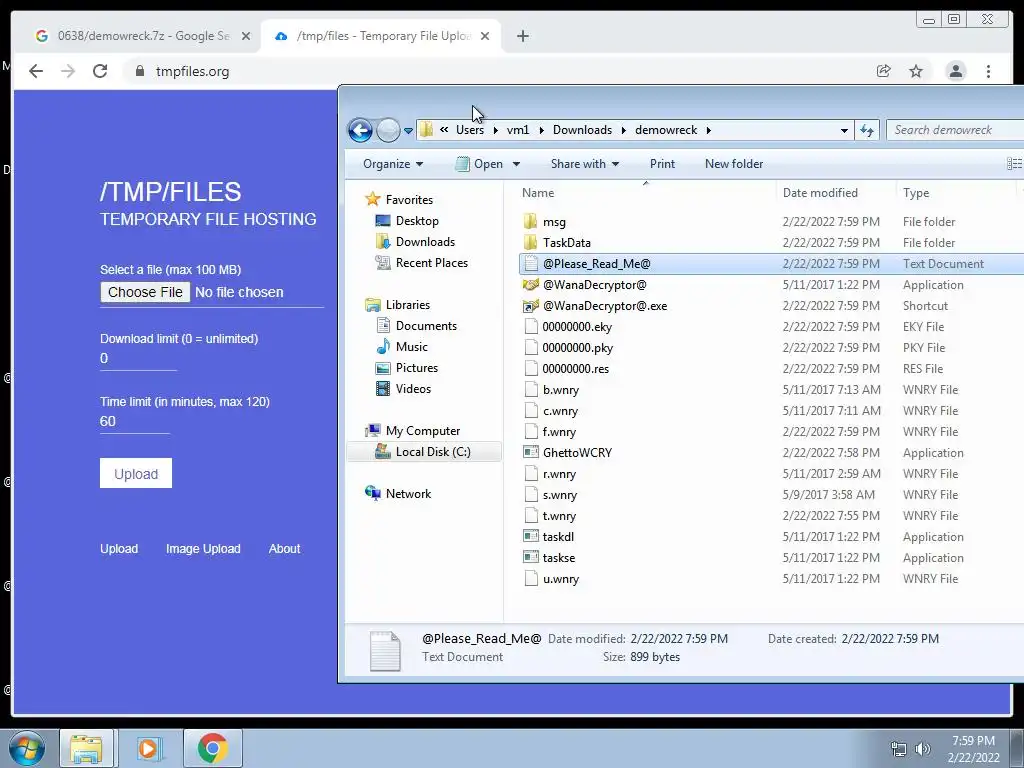Open the Share with menu
1024x768 pixels.
584,164
